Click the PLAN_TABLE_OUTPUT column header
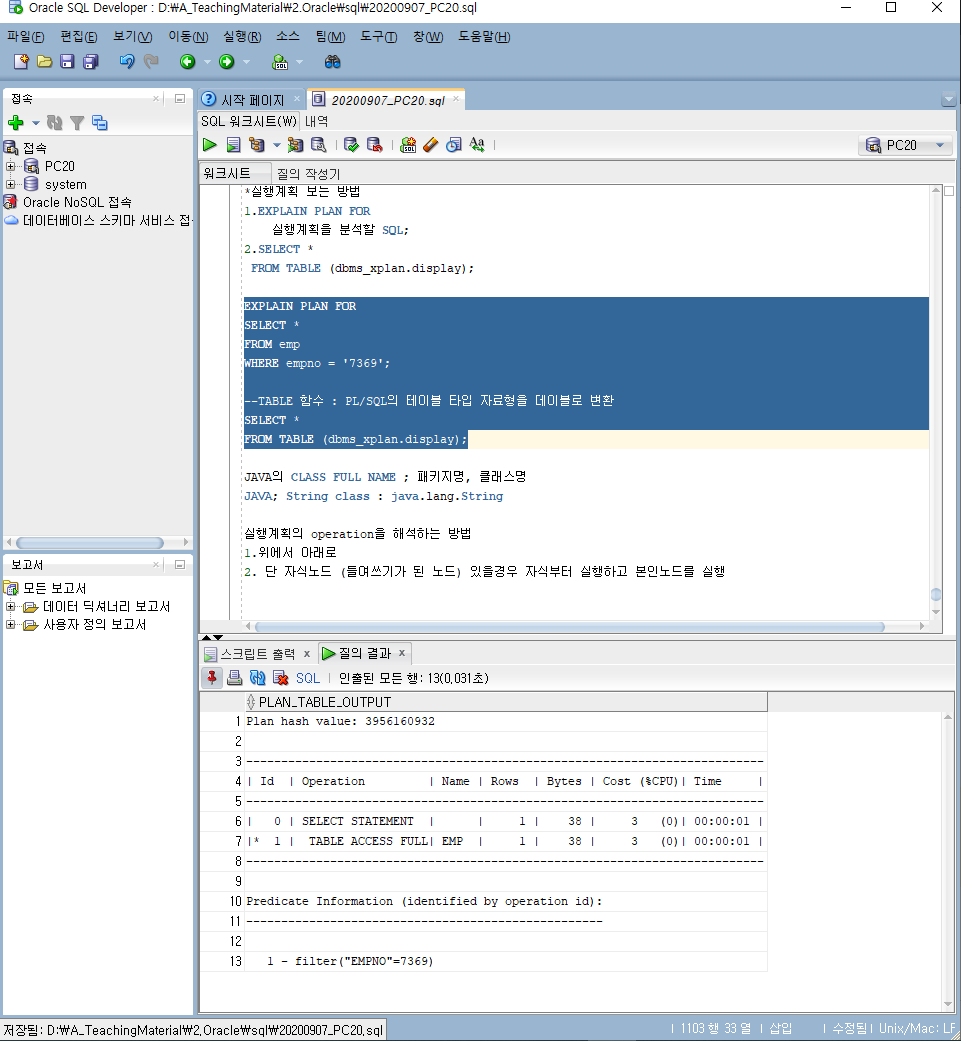Screen dimensions: 961x1041 coord(506,702)
